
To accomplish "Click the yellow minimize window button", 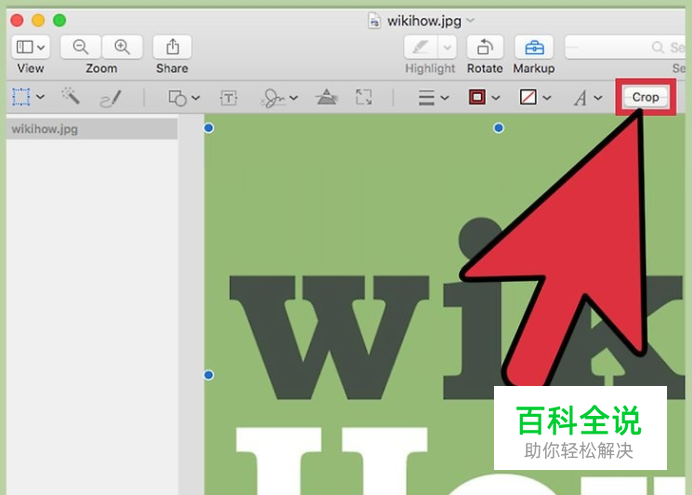I will [x=38, y=20].
